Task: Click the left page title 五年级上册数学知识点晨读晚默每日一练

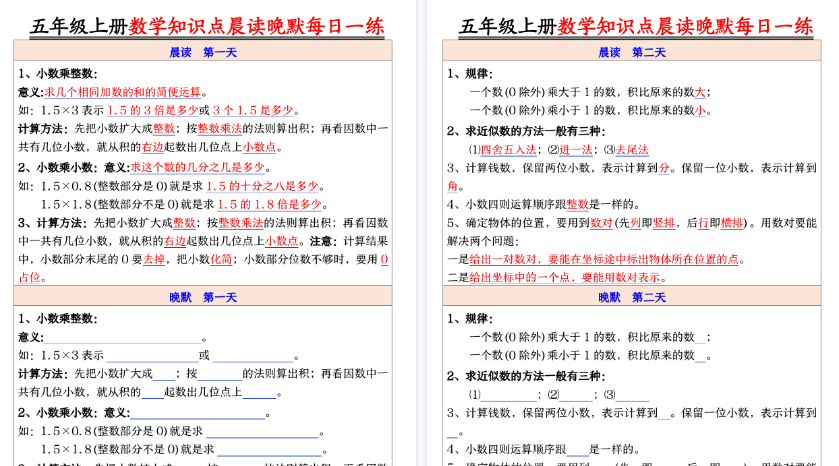Action: pyautogui.click(x=207, y=26)
